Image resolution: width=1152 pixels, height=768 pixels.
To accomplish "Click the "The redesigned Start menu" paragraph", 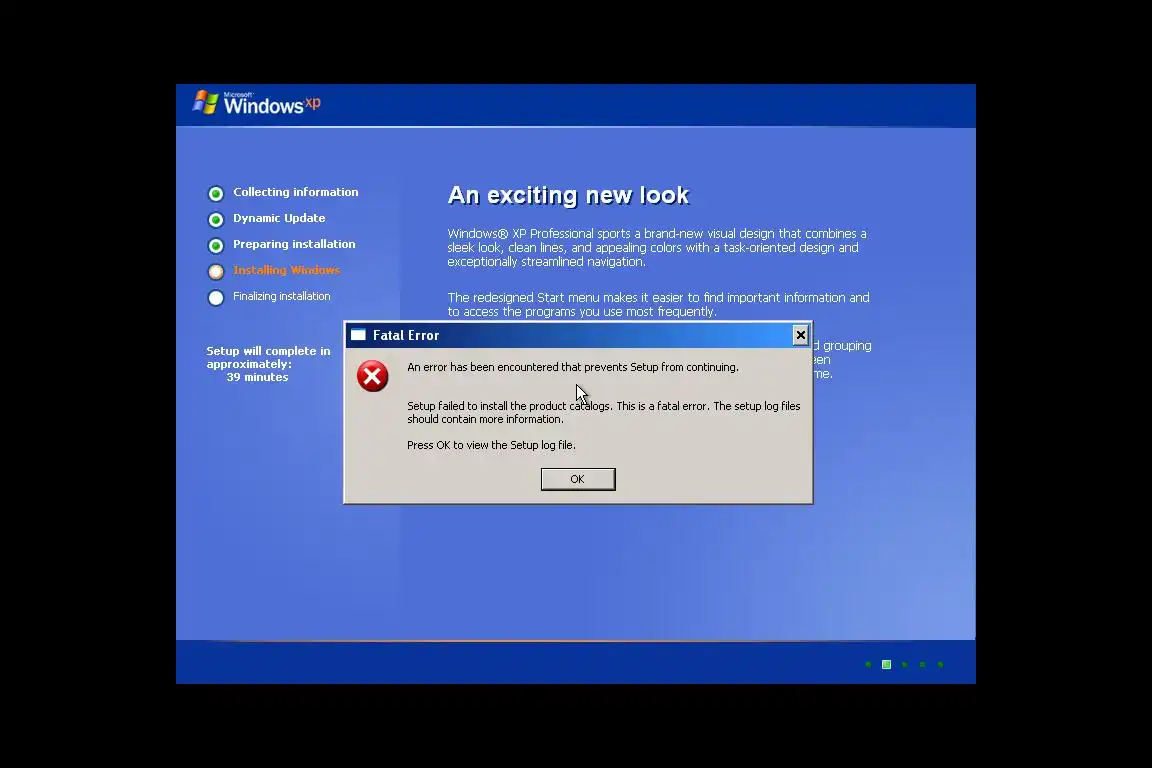I will click(658, 304).
